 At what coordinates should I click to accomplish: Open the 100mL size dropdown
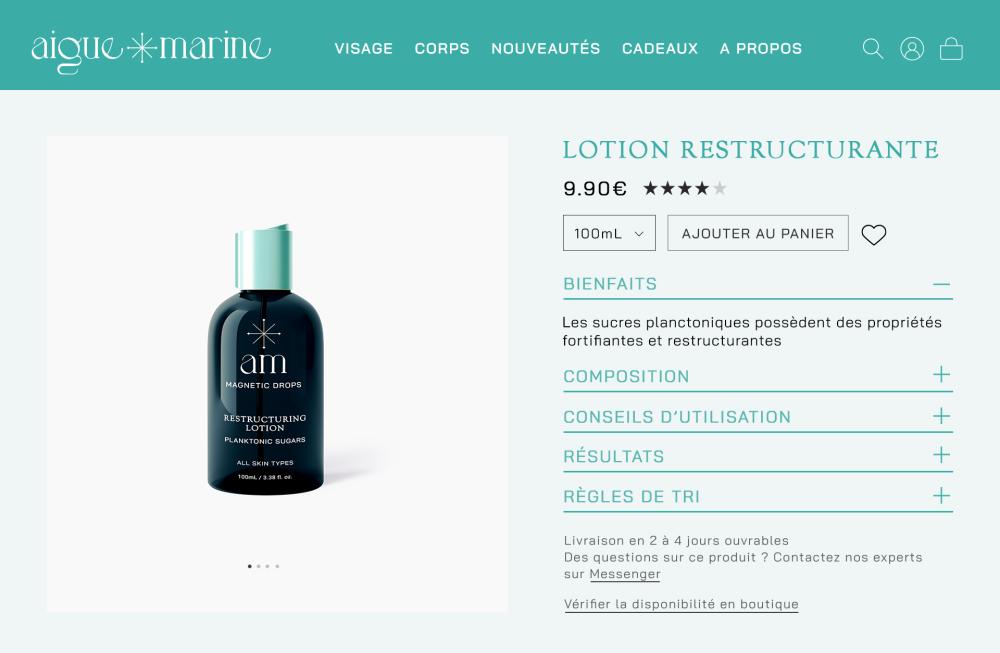click(609, 233)
